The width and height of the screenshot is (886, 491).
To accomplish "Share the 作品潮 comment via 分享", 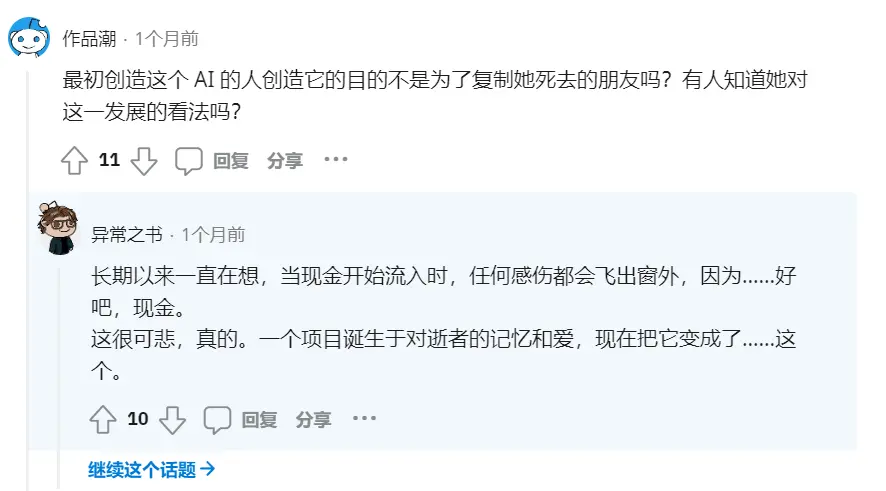I will tap(284, 160).
